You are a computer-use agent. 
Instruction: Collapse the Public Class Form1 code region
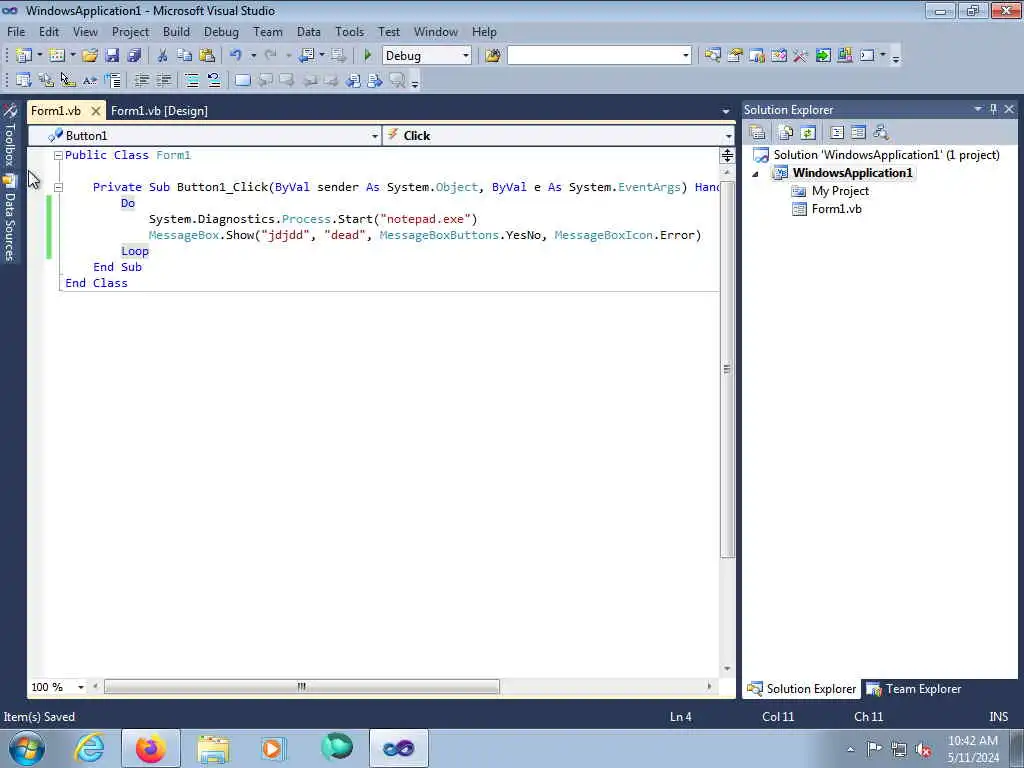[x=58, y=155]
